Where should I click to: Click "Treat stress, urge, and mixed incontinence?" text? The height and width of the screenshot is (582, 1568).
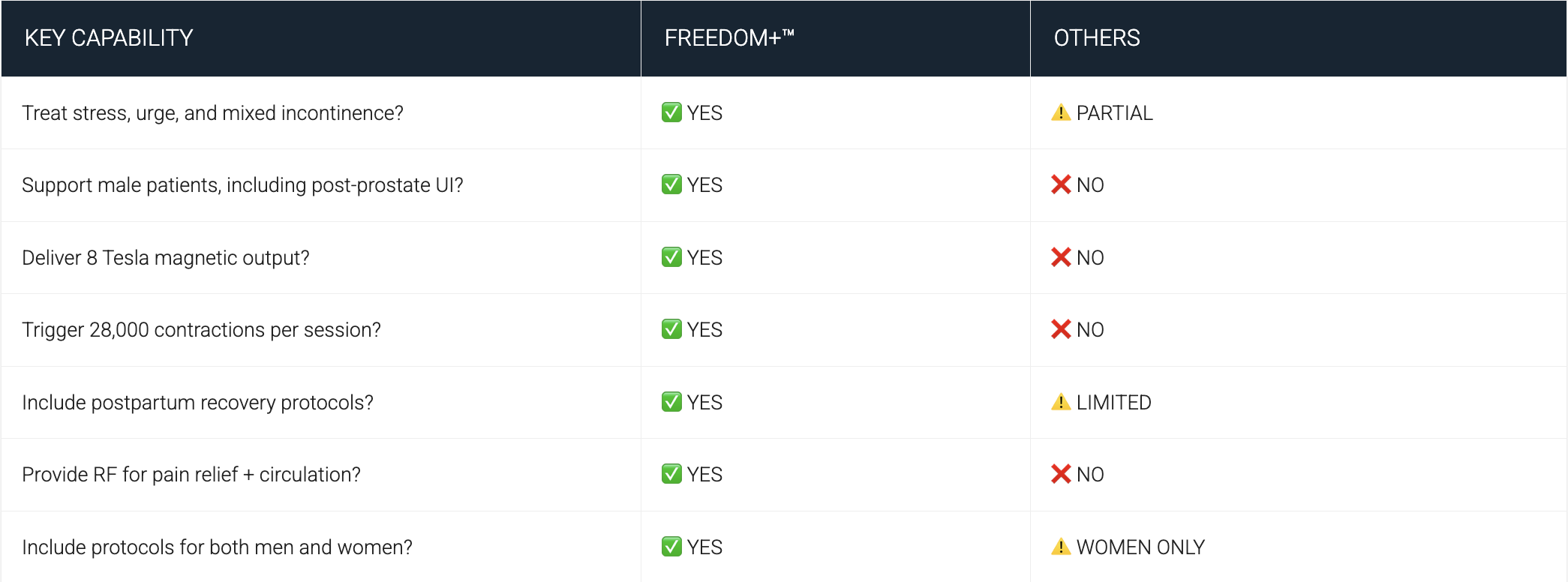click(x=212, y=113)
